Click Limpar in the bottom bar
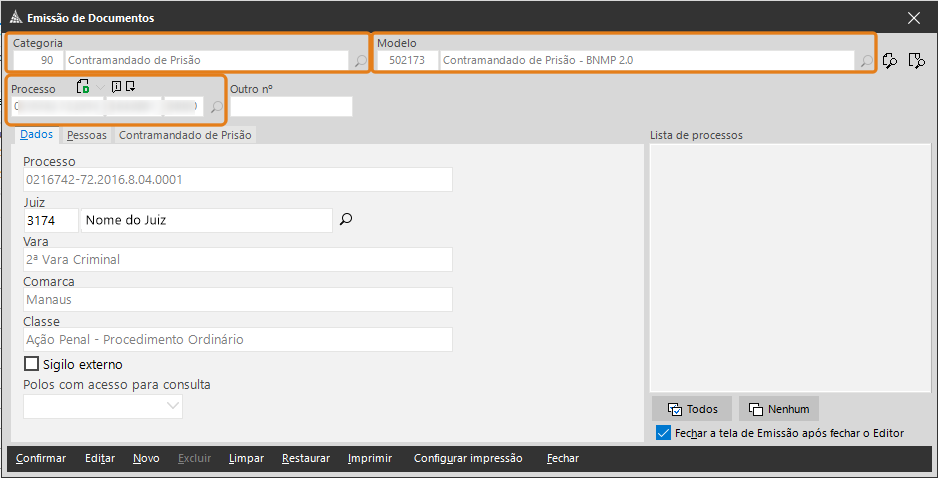938x478 pixels. tap(246, 458)
